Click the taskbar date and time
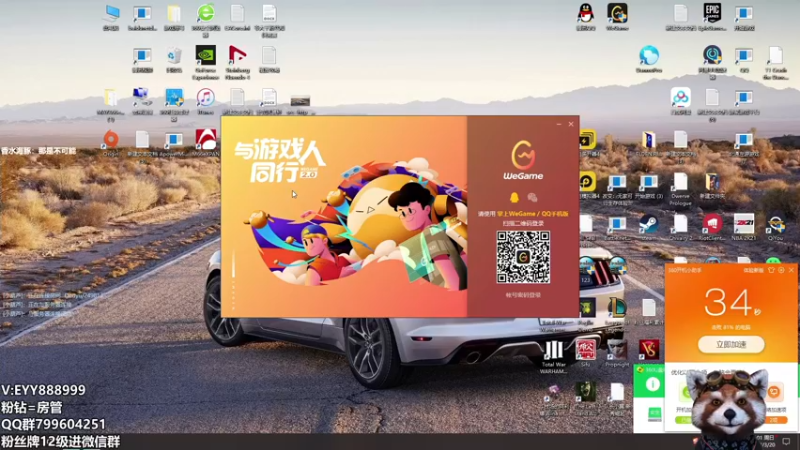Screen dimensions: 800x450 767,442
